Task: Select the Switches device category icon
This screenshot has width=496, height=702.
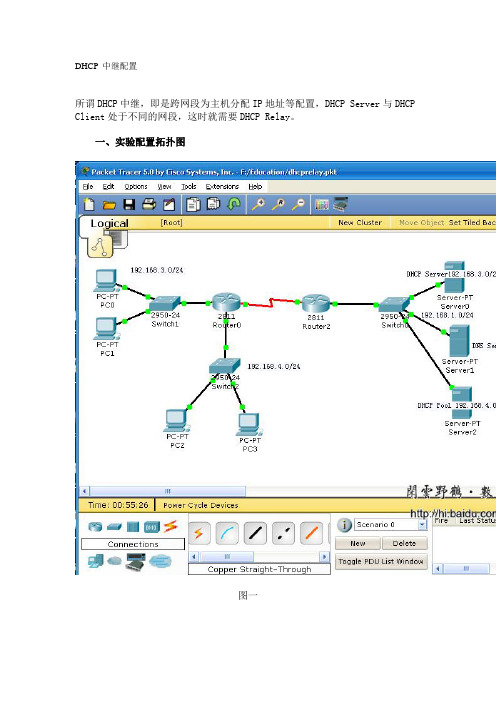Action: 114,527
